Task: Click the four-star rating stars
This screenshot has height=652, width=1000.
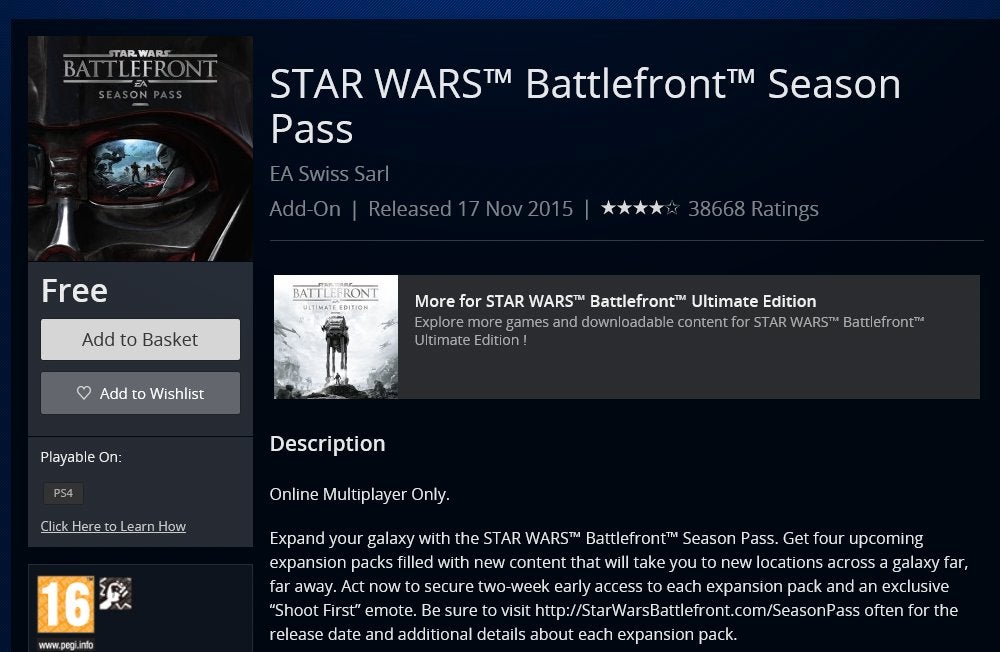Action: coord(640,208)
